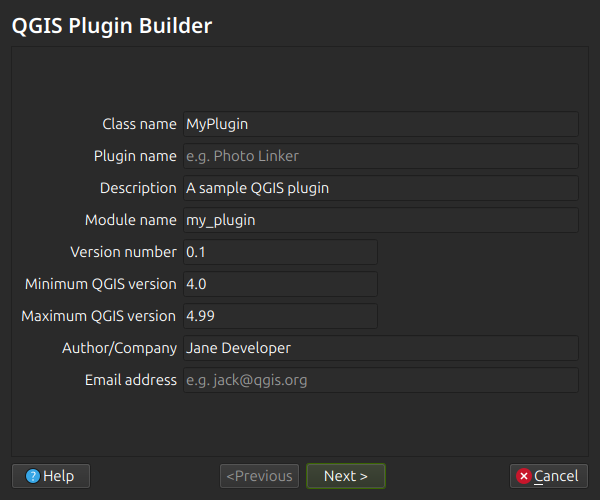Focus the empty Plugin name field
Screen dimensions: 600x500
[381, 156]
